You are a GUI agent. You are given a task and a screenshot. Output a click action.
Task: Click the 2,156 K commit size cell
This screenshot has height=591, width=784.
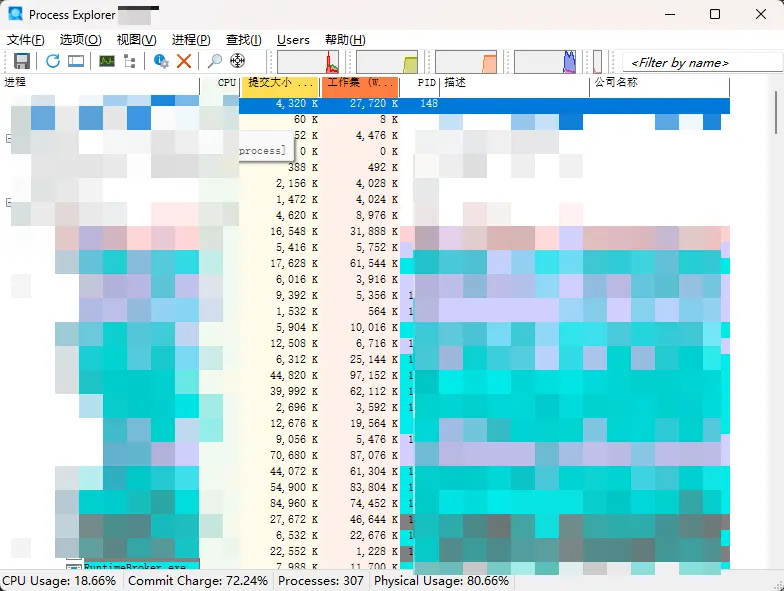(296, 184)
